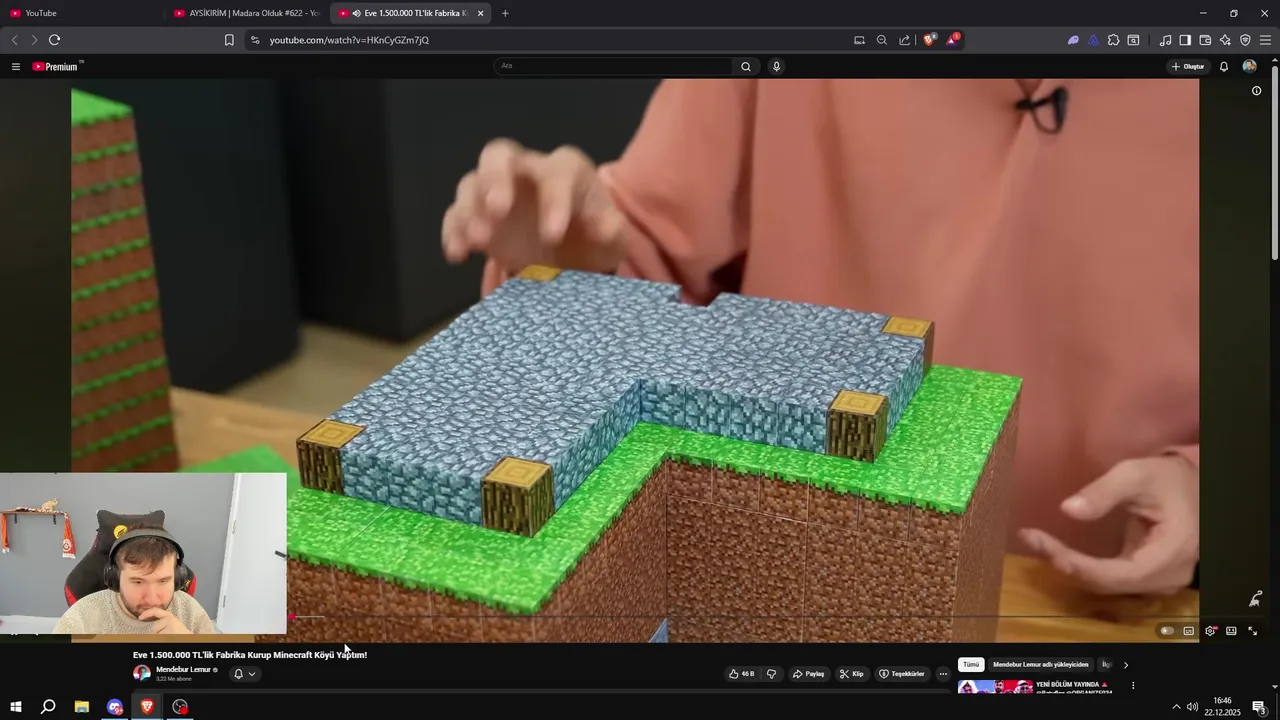
Task: Seek on the video progress bar
Action: click(x=640, y=617)
